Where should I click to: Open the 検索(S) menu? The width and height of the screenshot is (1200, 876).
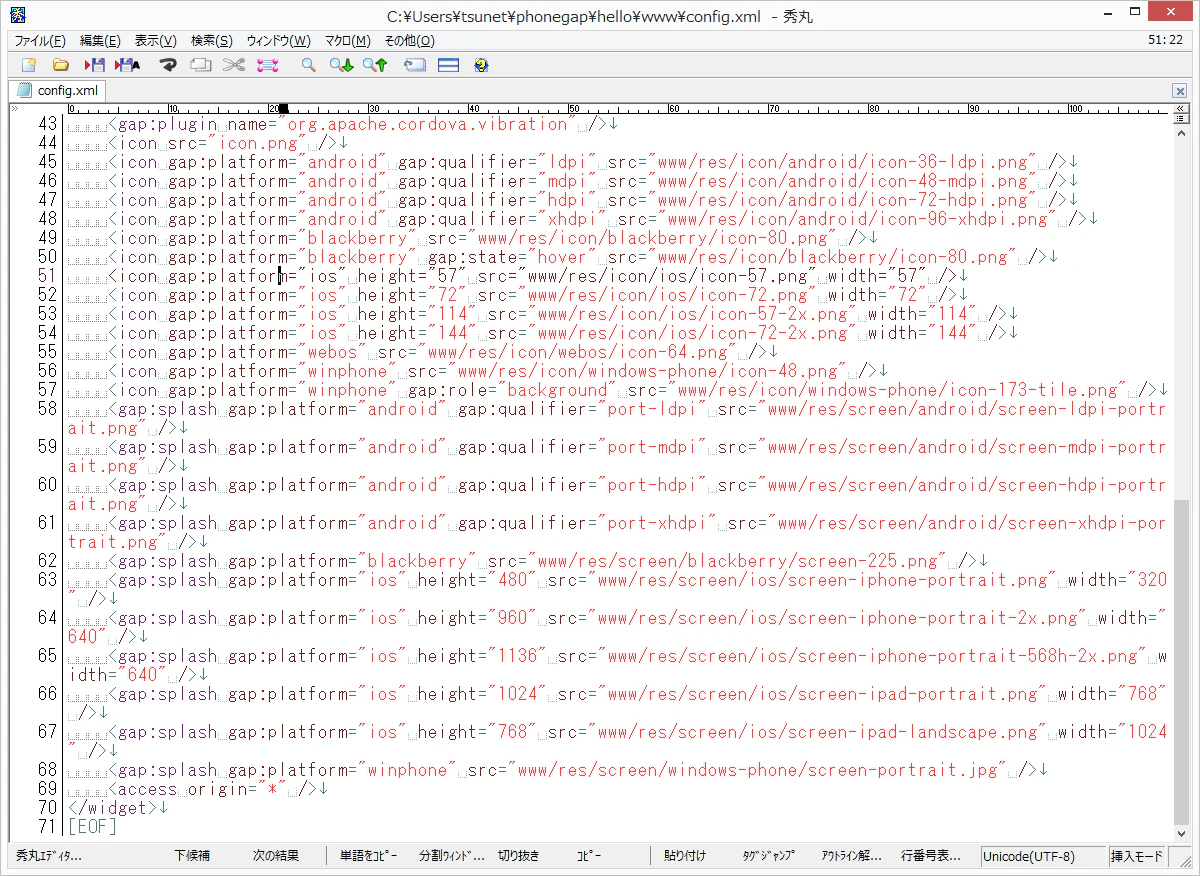point(211,41)
